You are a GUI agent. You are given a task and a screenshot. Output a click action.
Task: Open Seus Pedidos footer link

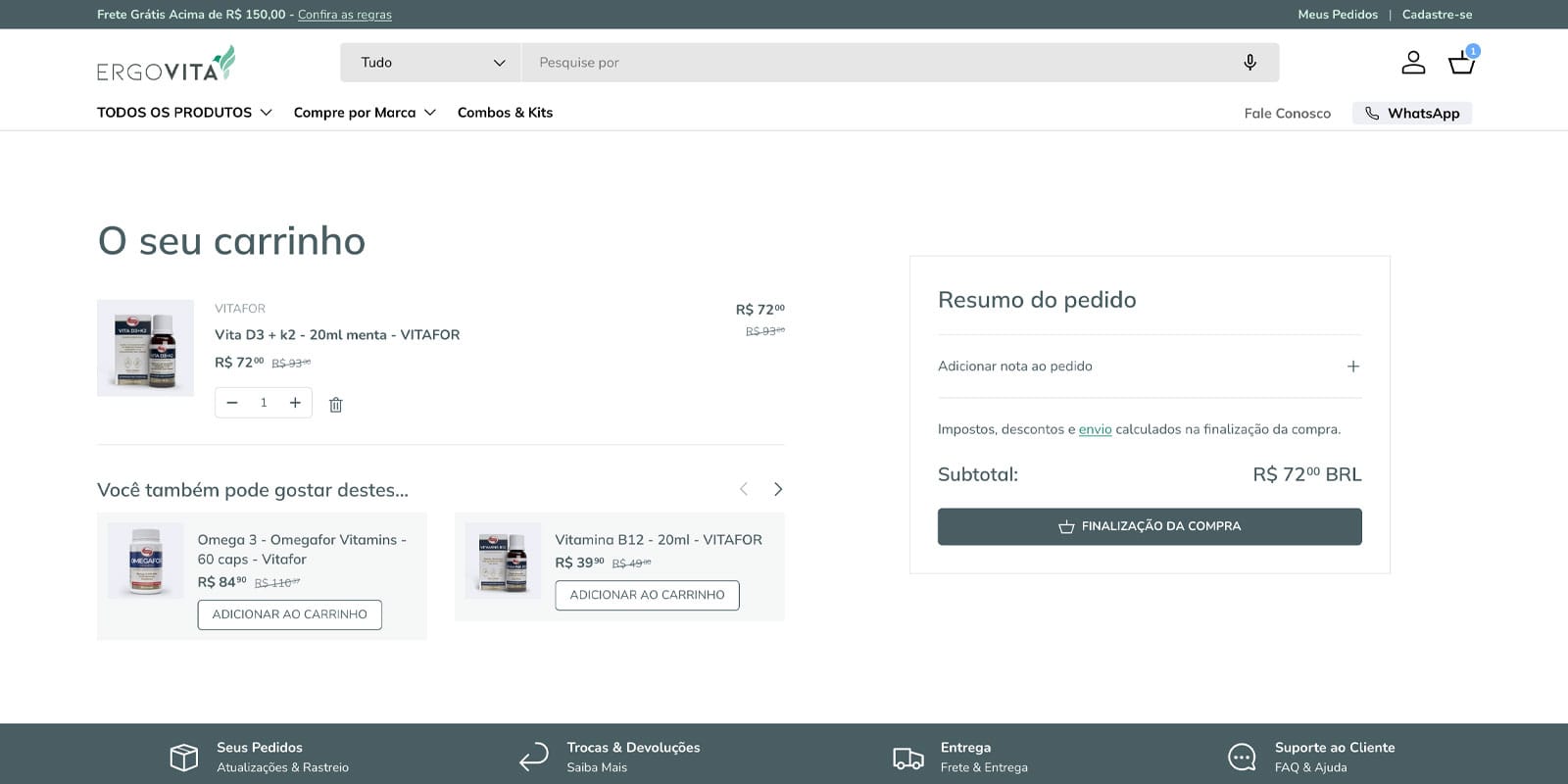(260, 748)
